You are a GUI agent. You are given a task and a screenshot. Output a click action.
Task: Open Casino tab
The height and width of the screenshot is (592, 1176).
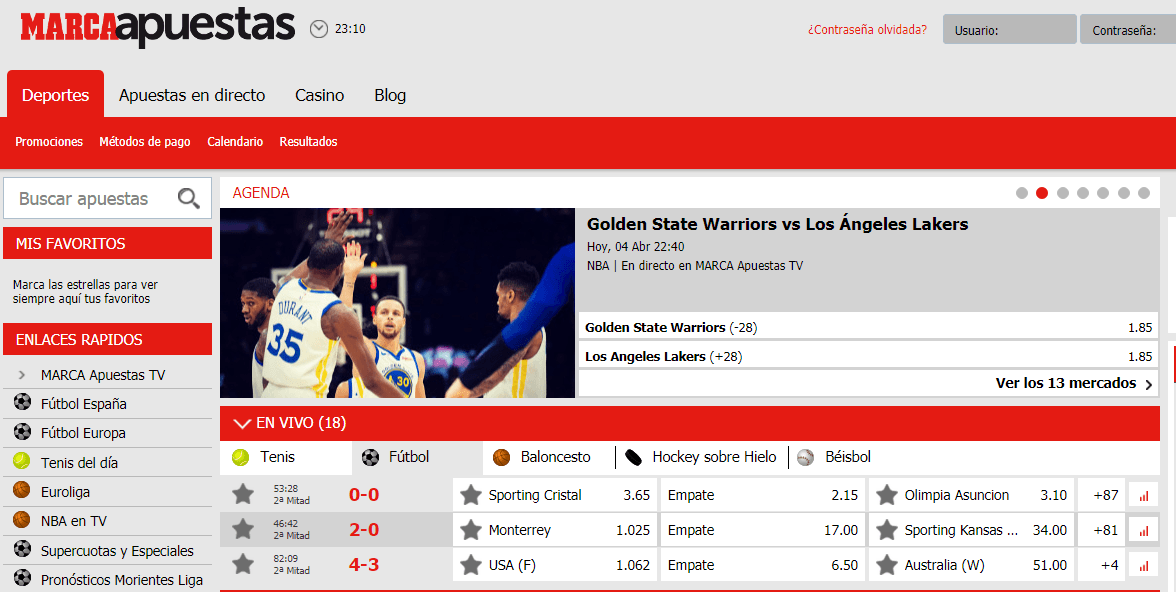coord(320,95)
